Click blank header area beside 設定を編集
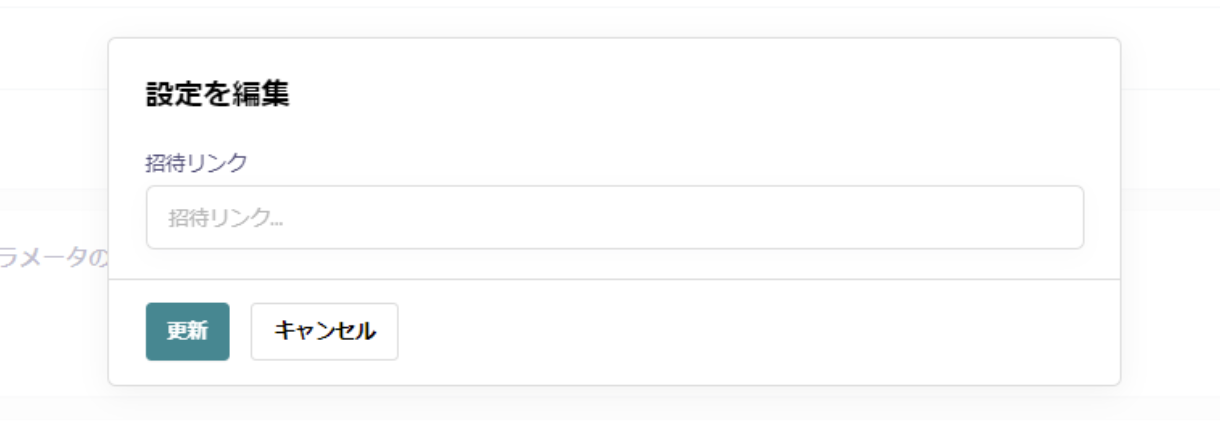The height and width of the screenshot is (423, 1220). [700, 95]
